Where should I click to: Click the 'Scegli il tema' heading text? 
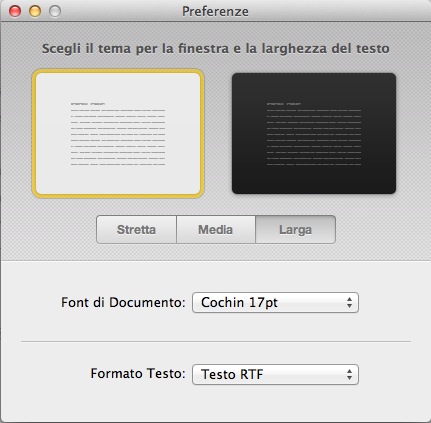click(x=216, y=49)
